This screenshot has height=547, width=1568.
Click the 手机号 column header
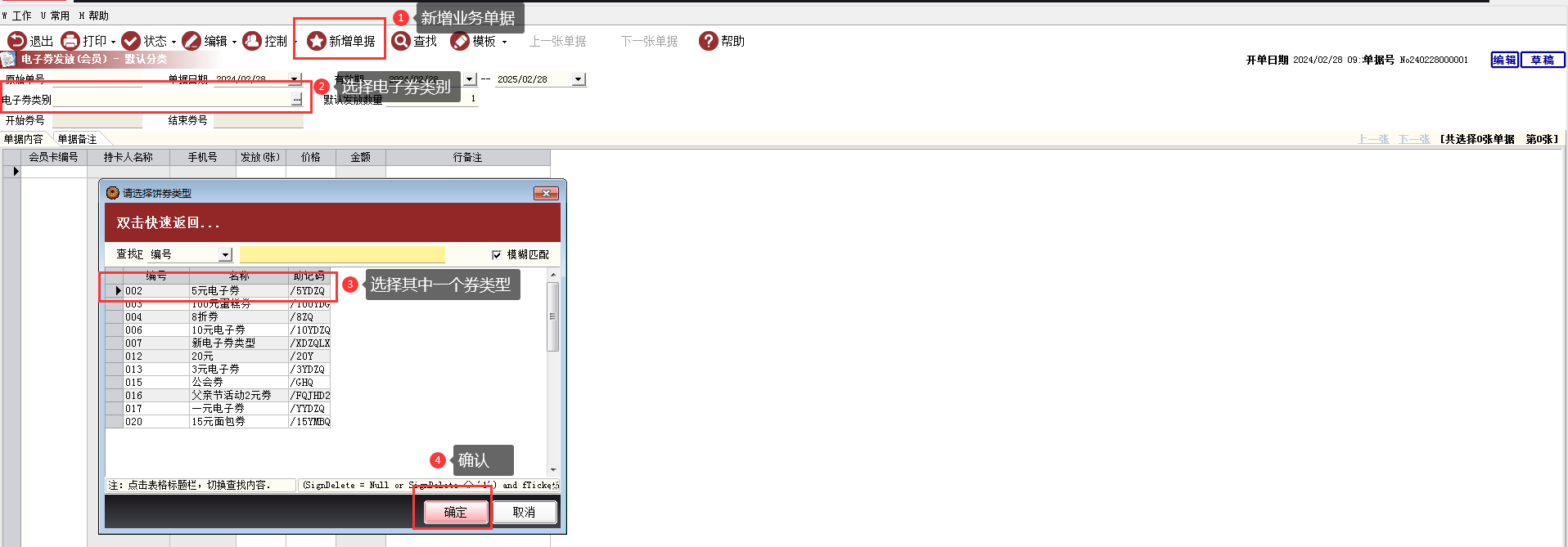tap(202, 157)
